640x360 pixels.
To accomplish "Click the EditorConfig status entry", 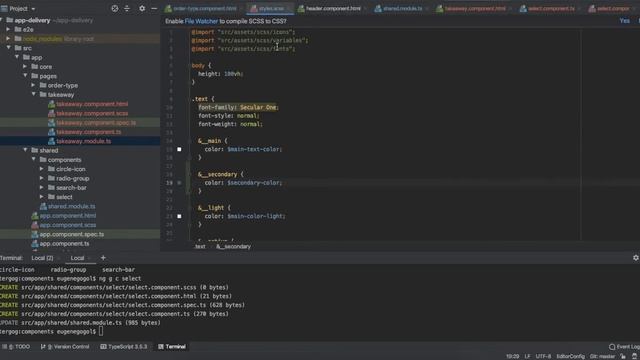I will point(570,356).
